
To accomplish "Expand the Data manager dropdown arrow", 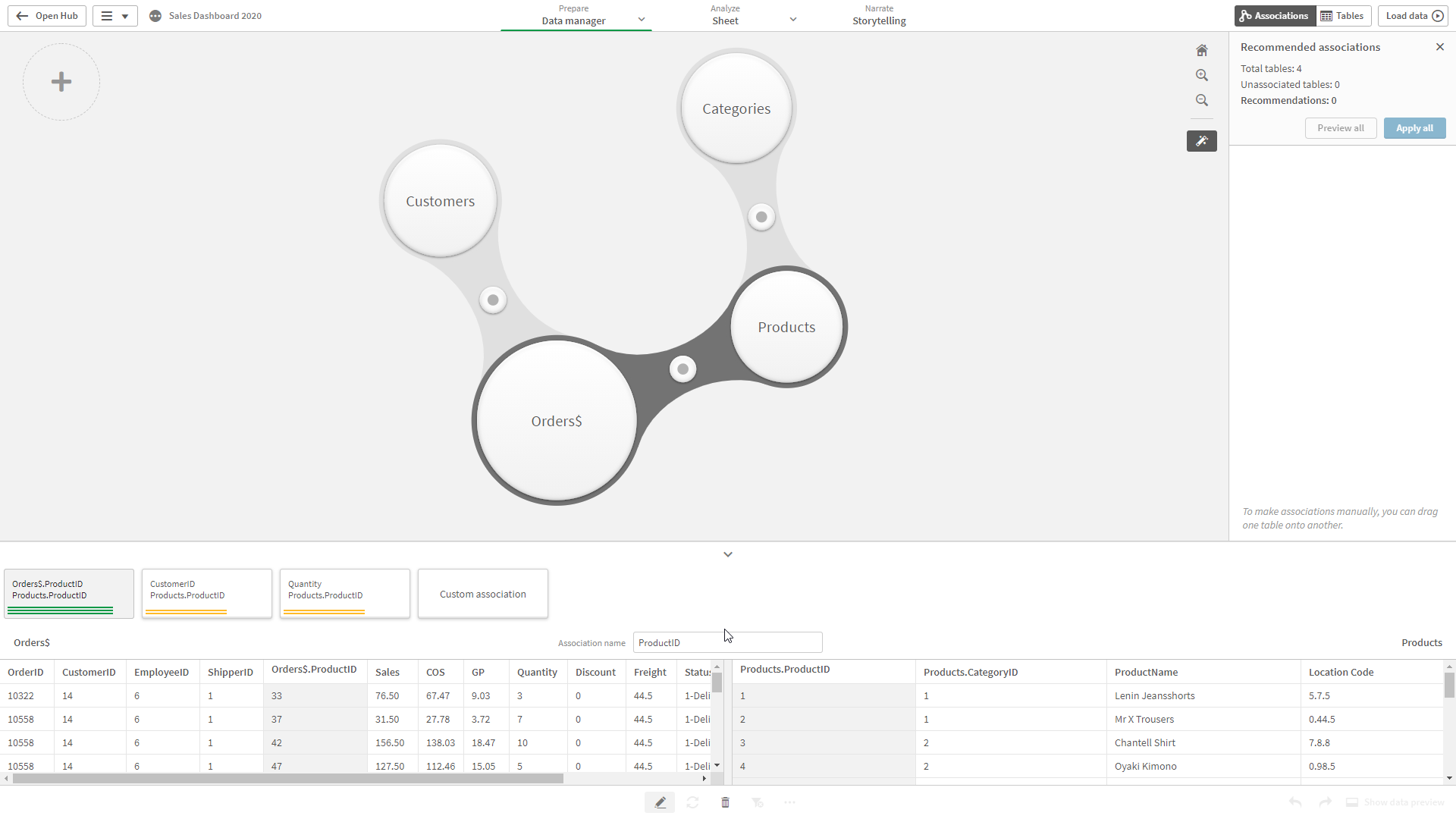I will 642,19.
